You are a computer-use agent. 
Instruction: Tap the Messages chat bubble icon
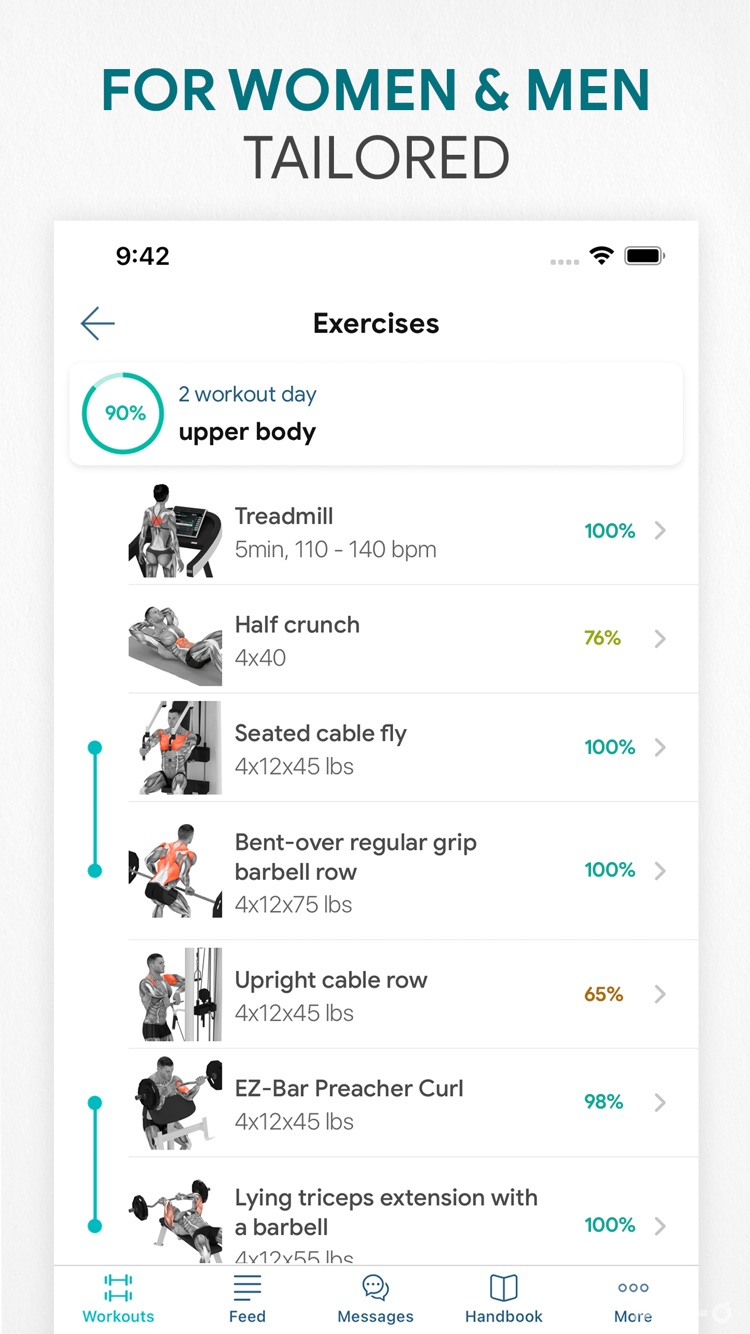tap(375, 1289)
